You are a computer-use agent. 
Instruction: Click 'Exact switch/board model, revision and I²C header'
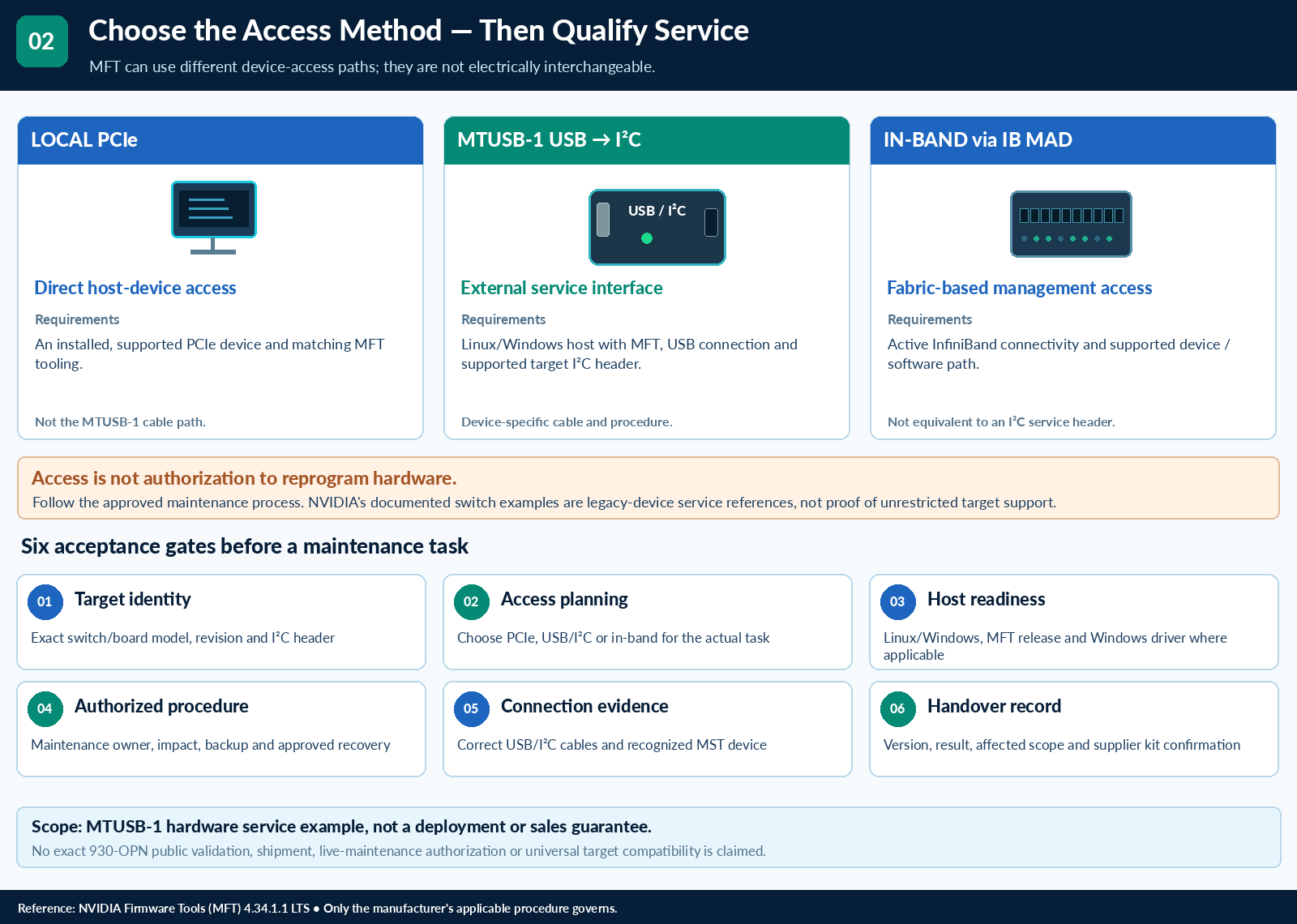tap(183, 638)
